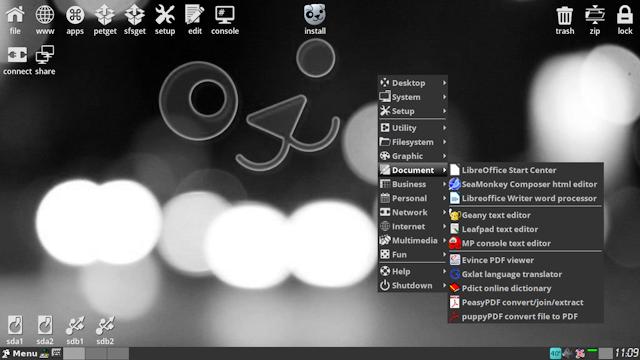
Task: Launch Pdict online dictionary
Action: [525, 288]
